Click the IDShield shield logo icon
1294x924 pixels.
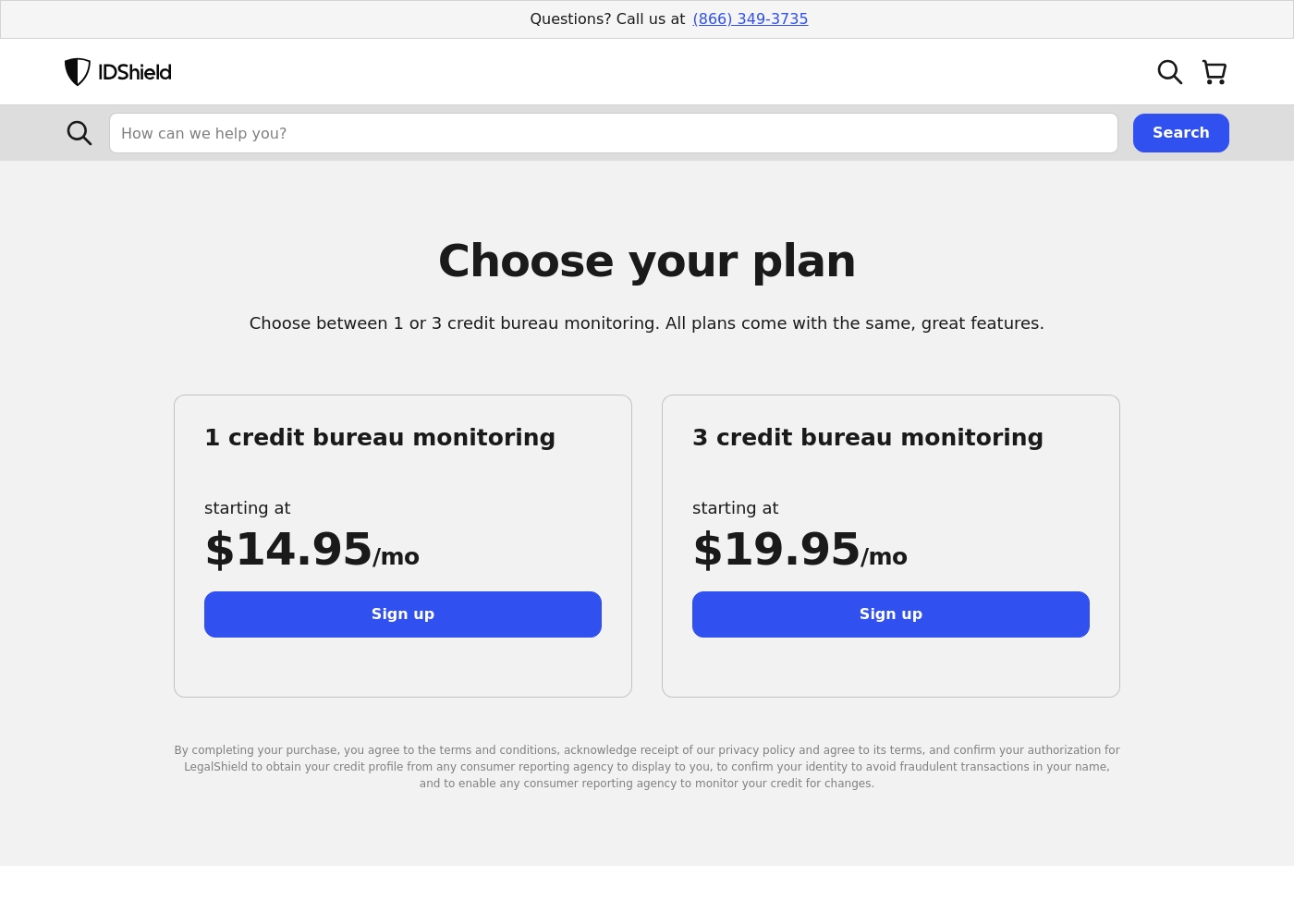[78, 72]
